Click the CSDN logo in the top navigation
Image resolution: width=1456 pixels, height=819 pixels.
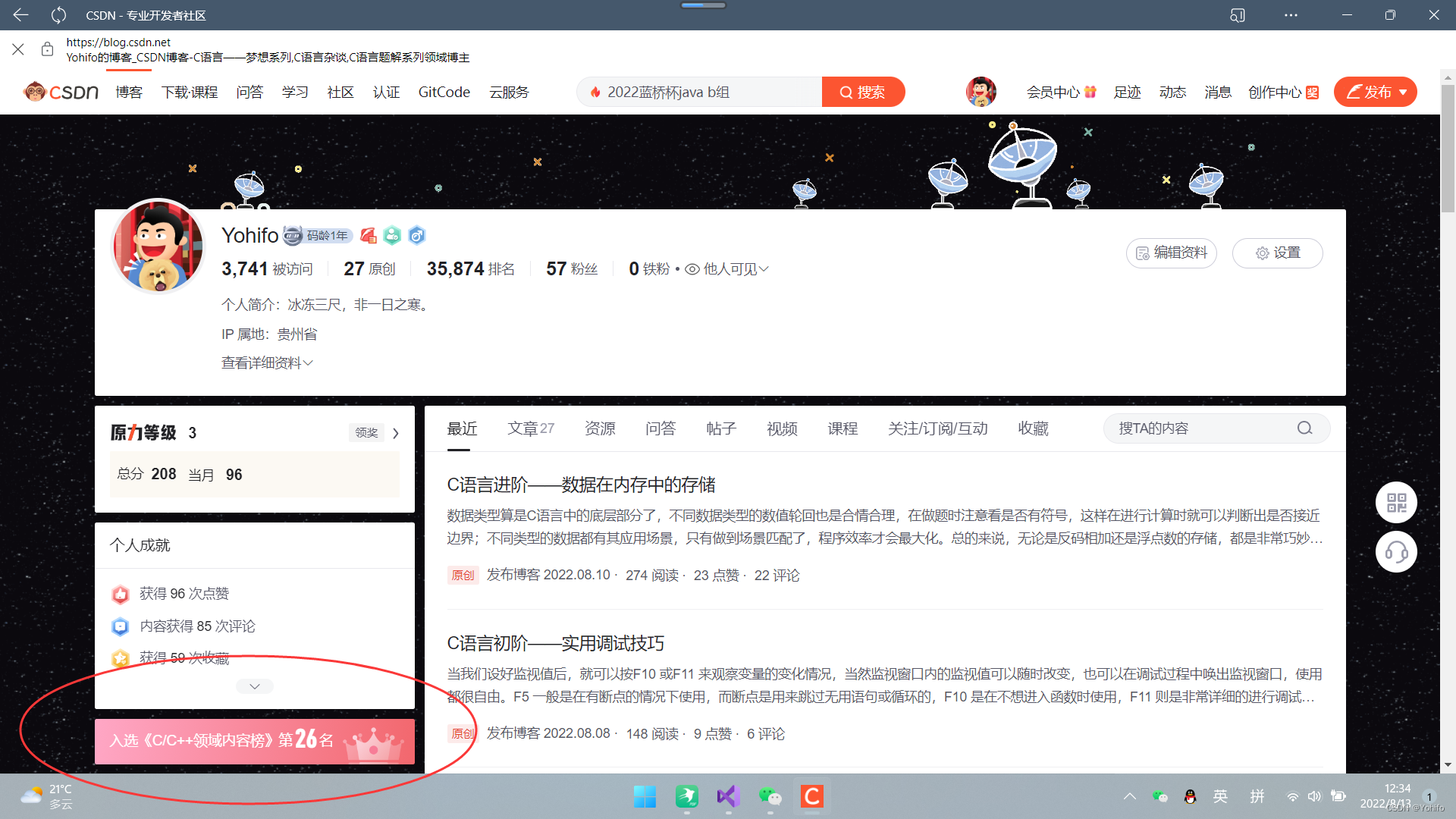61,91
